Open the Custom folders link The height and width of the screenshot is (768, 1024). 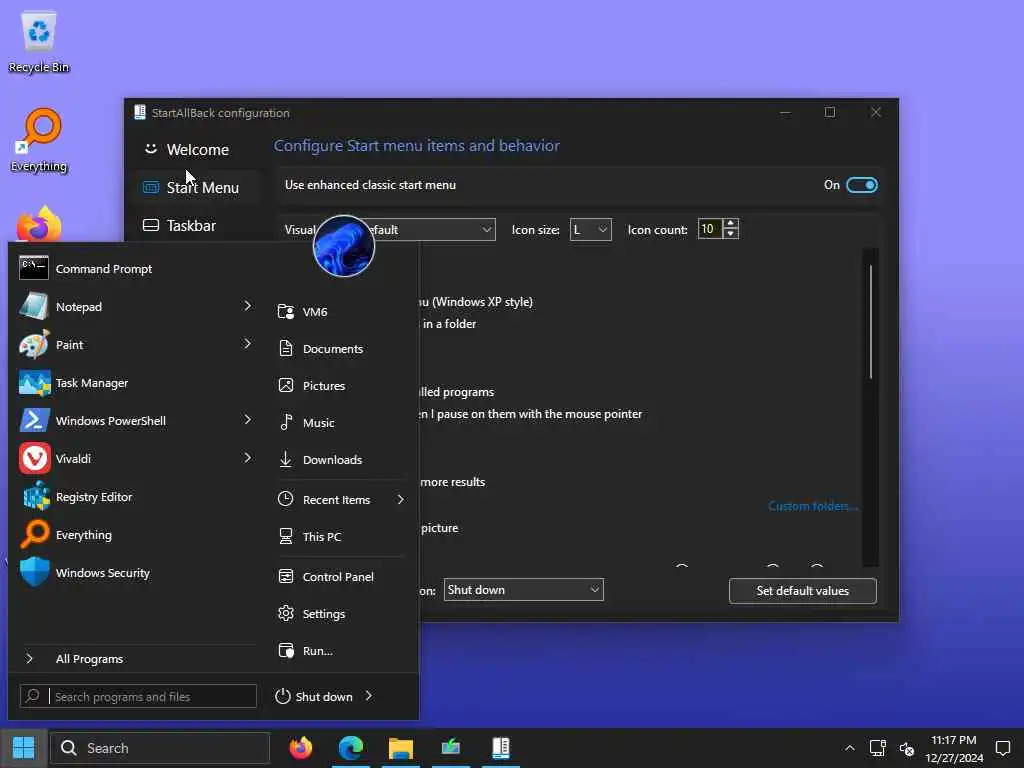point(812,506)
